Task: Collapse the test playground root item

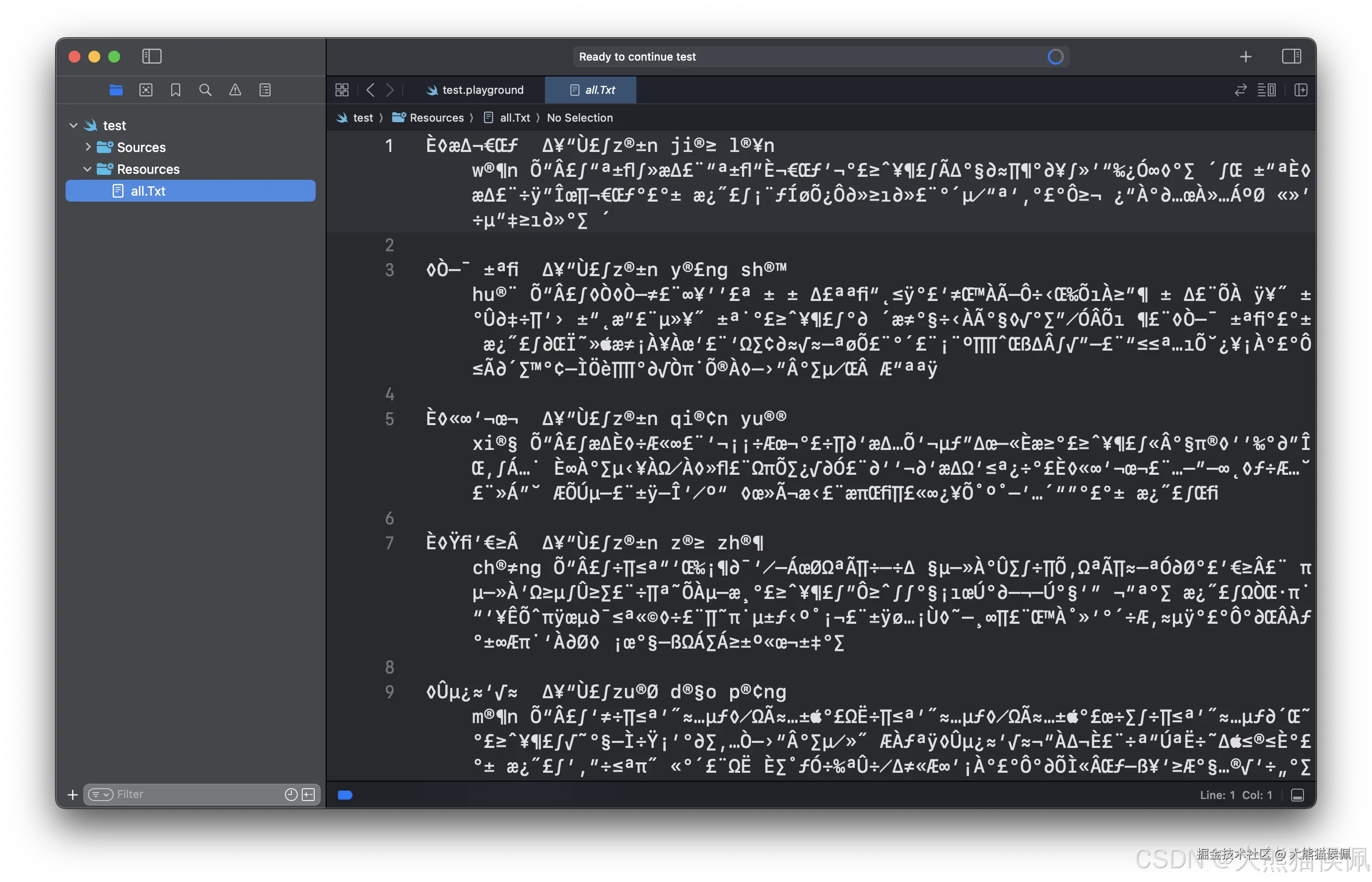Action: [73, 125]
